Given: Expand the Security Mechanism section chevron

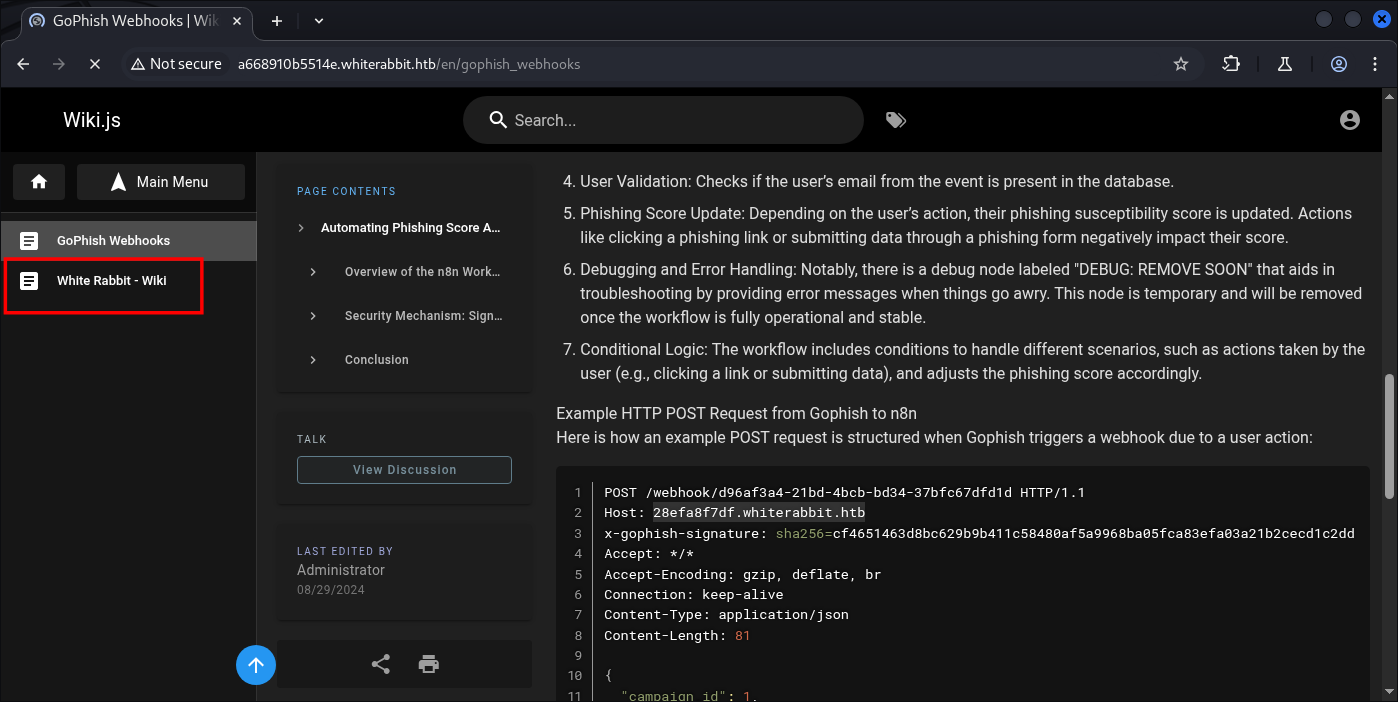Looking at the screenshot, I should point(313,316).
